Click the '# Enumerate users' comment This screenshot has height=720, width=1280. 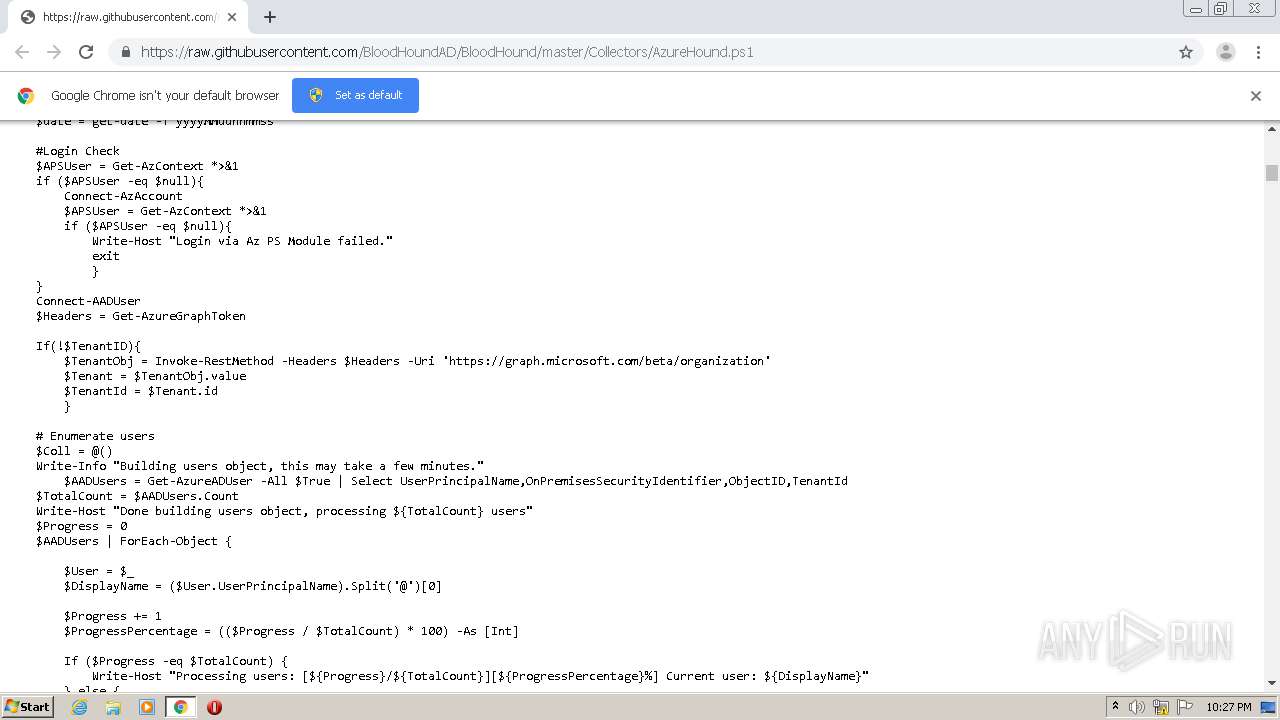(x=95, y=436)
